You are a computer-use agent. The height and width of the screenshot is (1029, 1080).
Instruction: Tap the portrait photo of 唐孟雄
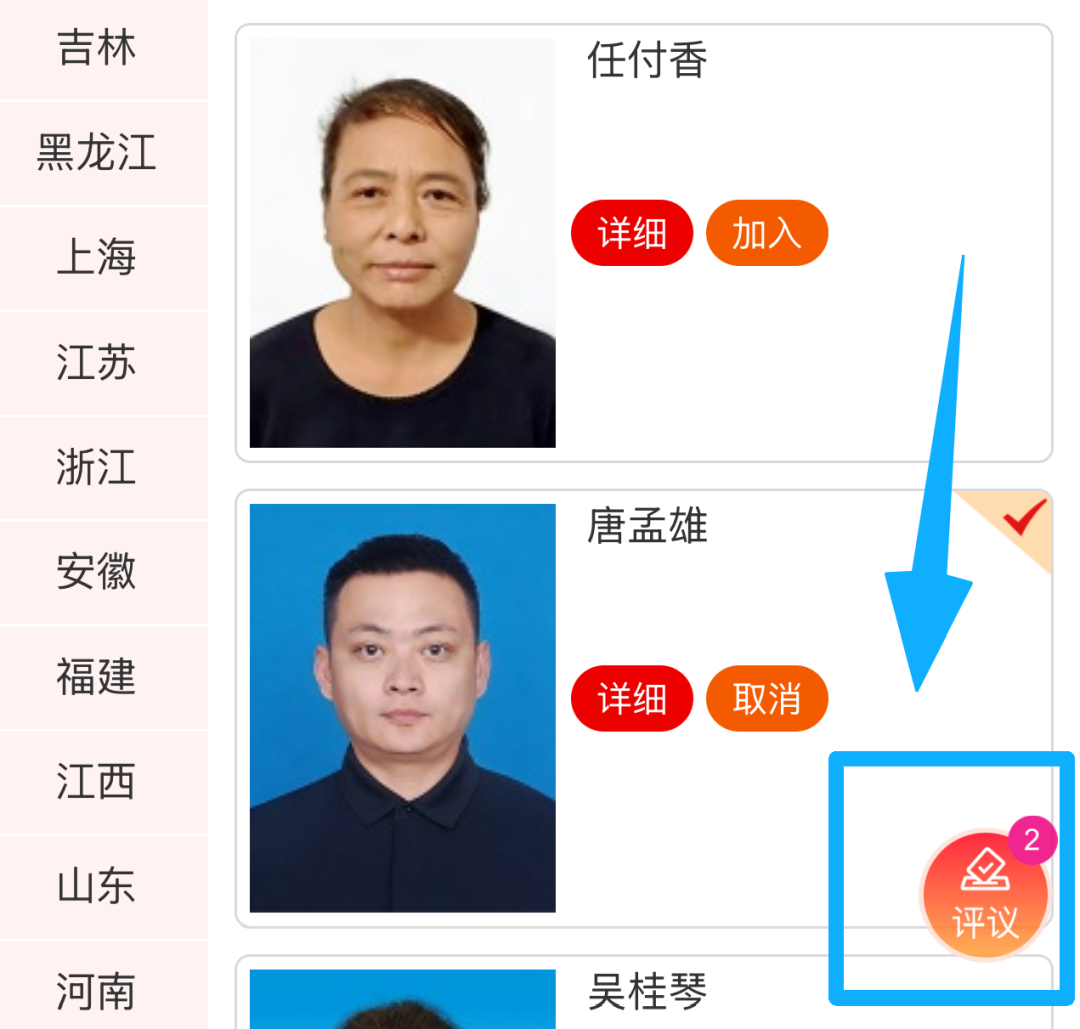(402, 708)
